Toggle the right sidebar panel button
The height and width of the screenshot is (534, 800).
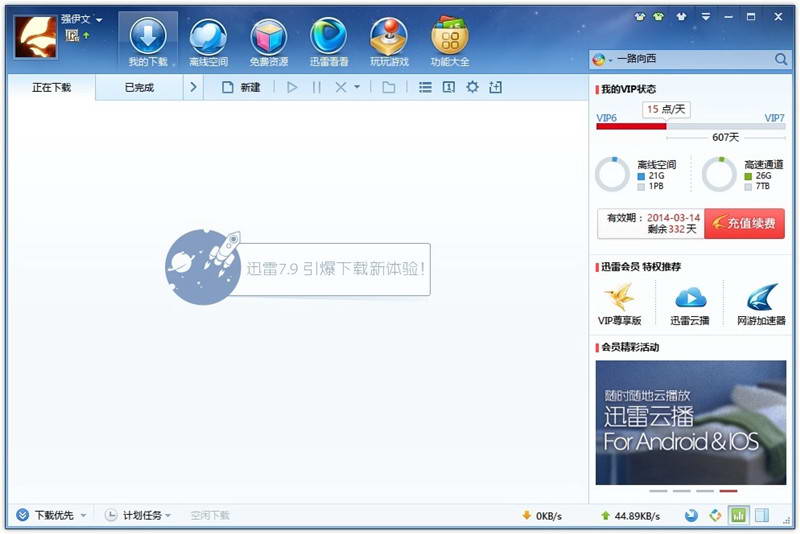point(762,515)
